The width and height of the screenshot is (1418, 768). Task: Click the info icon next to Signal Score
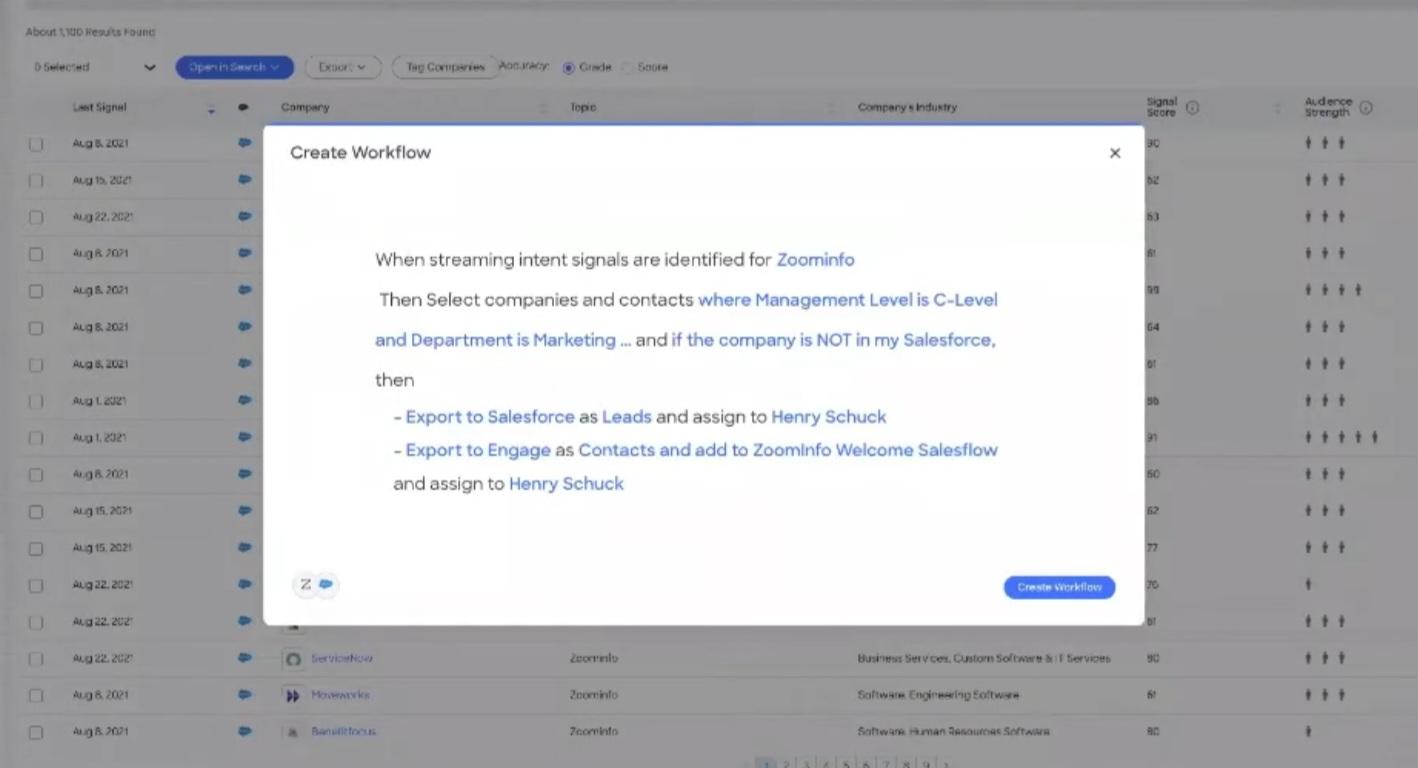(x=1192, y=107)
